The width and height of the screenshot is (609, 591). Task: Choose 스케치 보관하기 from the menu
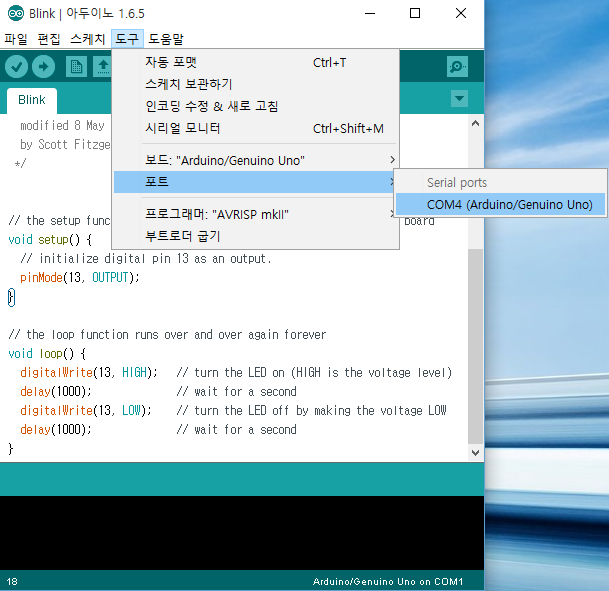tap(256, 84)
